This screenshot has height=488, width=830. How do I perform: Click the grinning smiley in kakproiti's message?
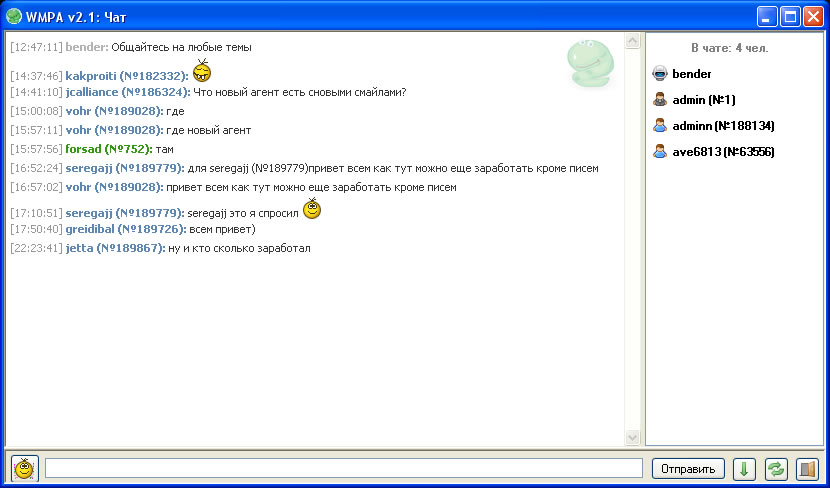coord(202,70)
